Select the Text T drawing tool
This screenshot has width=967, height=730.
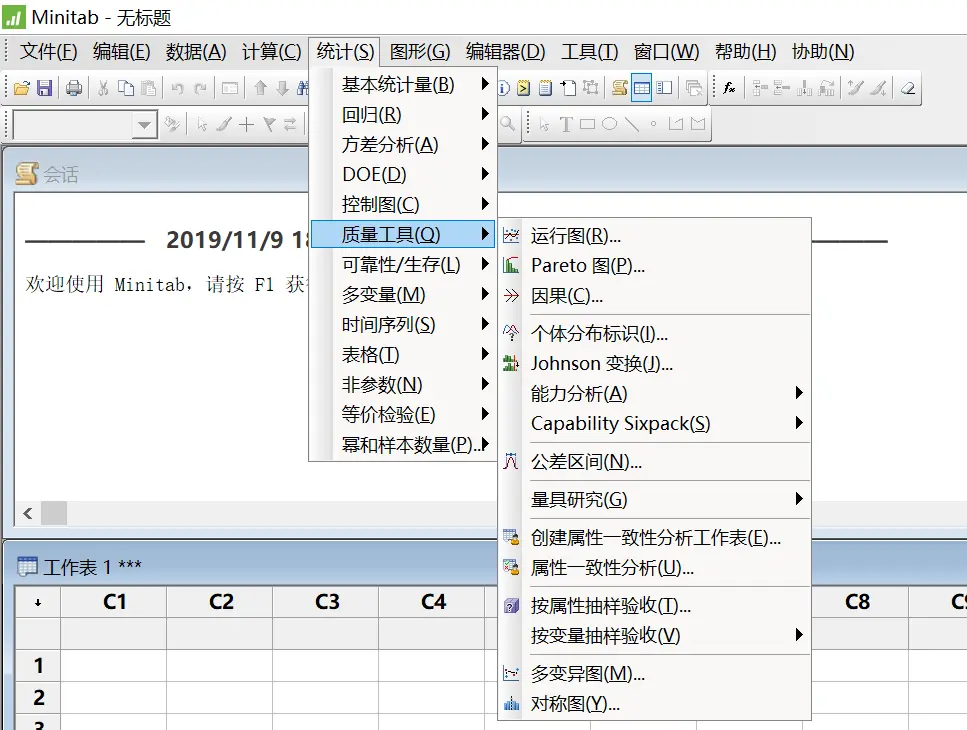click(x=566, y=125)
